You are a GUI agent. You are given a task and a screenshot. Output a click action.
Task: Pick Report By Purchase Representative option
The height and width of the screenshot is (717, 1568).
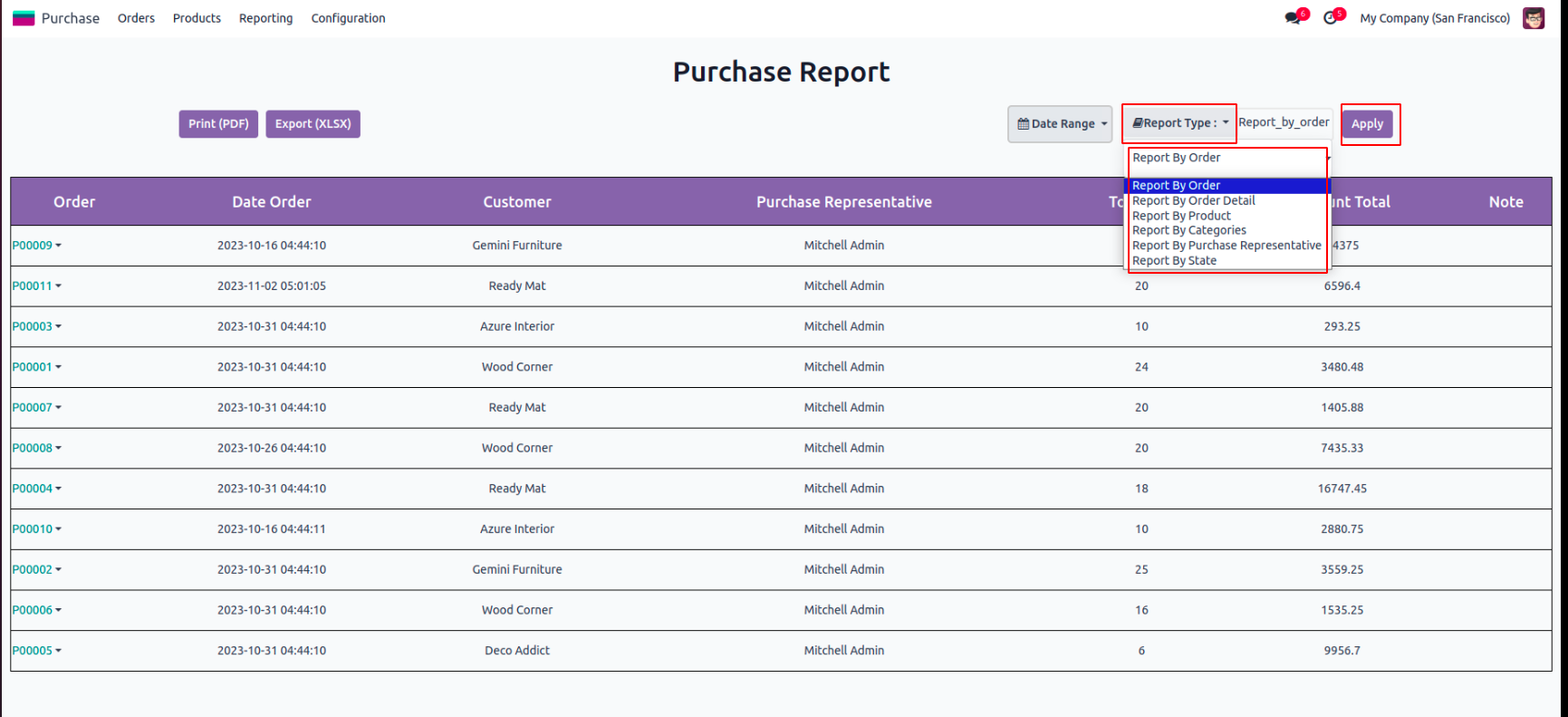1226,246
